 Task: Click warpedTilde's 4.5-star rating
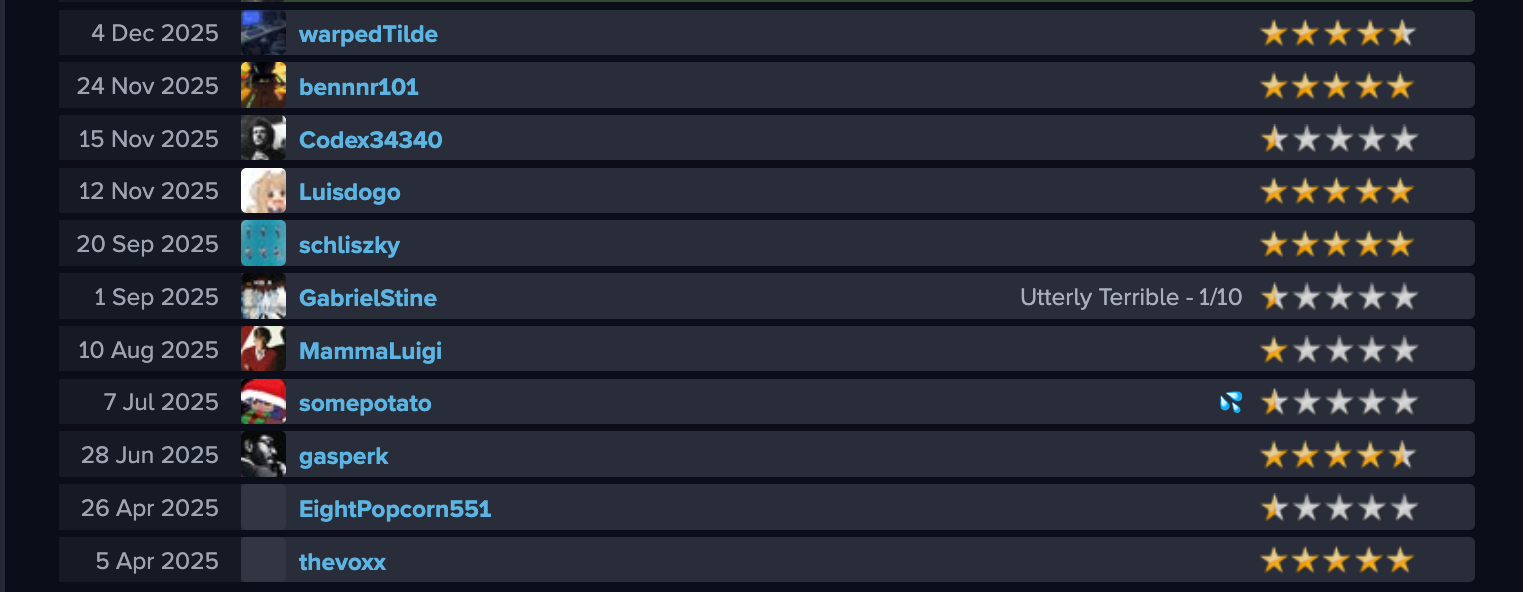coord(1337,34)
